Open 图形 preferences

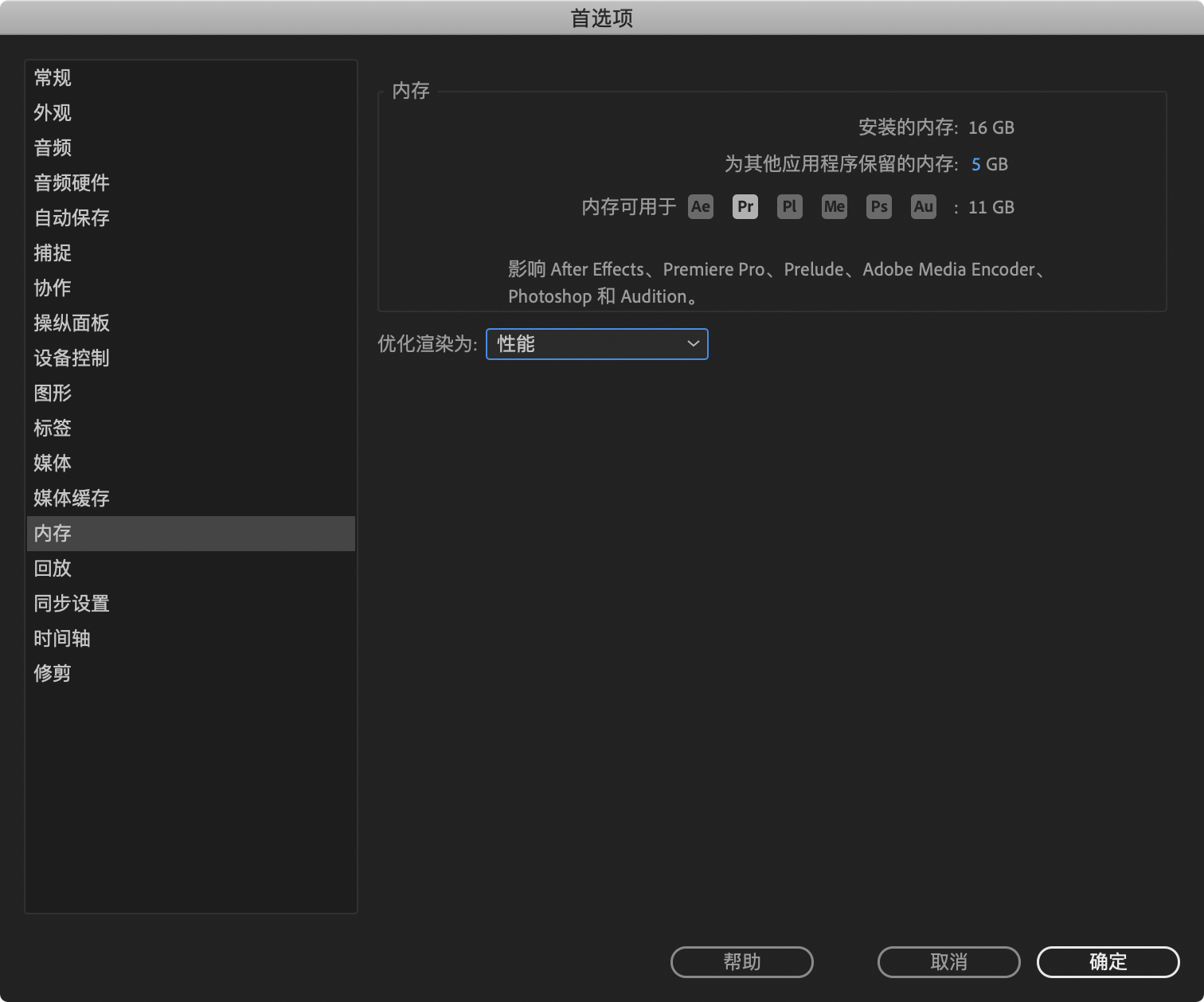pos(191,393)
